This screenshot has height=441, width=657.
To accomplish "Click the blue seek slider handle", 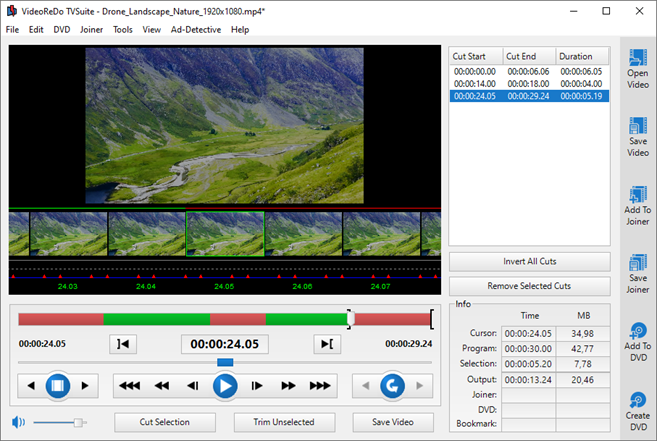I will pos(225,362).
